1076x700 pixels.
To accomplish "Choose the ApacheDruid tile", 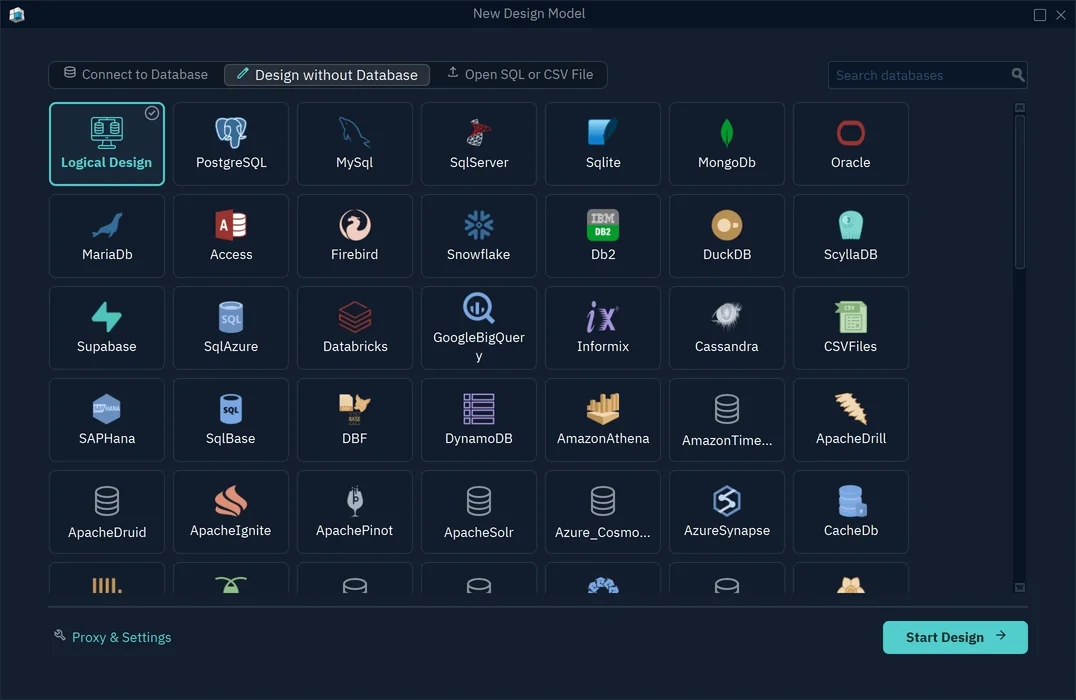I will click(x=106, y=512).
